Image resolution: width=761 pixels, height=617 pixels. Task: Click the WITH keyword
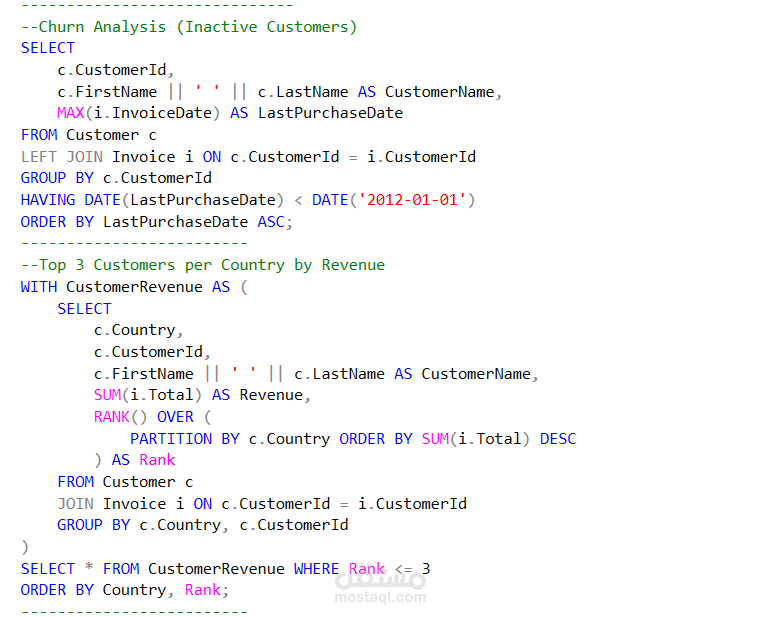pos(39,287)
